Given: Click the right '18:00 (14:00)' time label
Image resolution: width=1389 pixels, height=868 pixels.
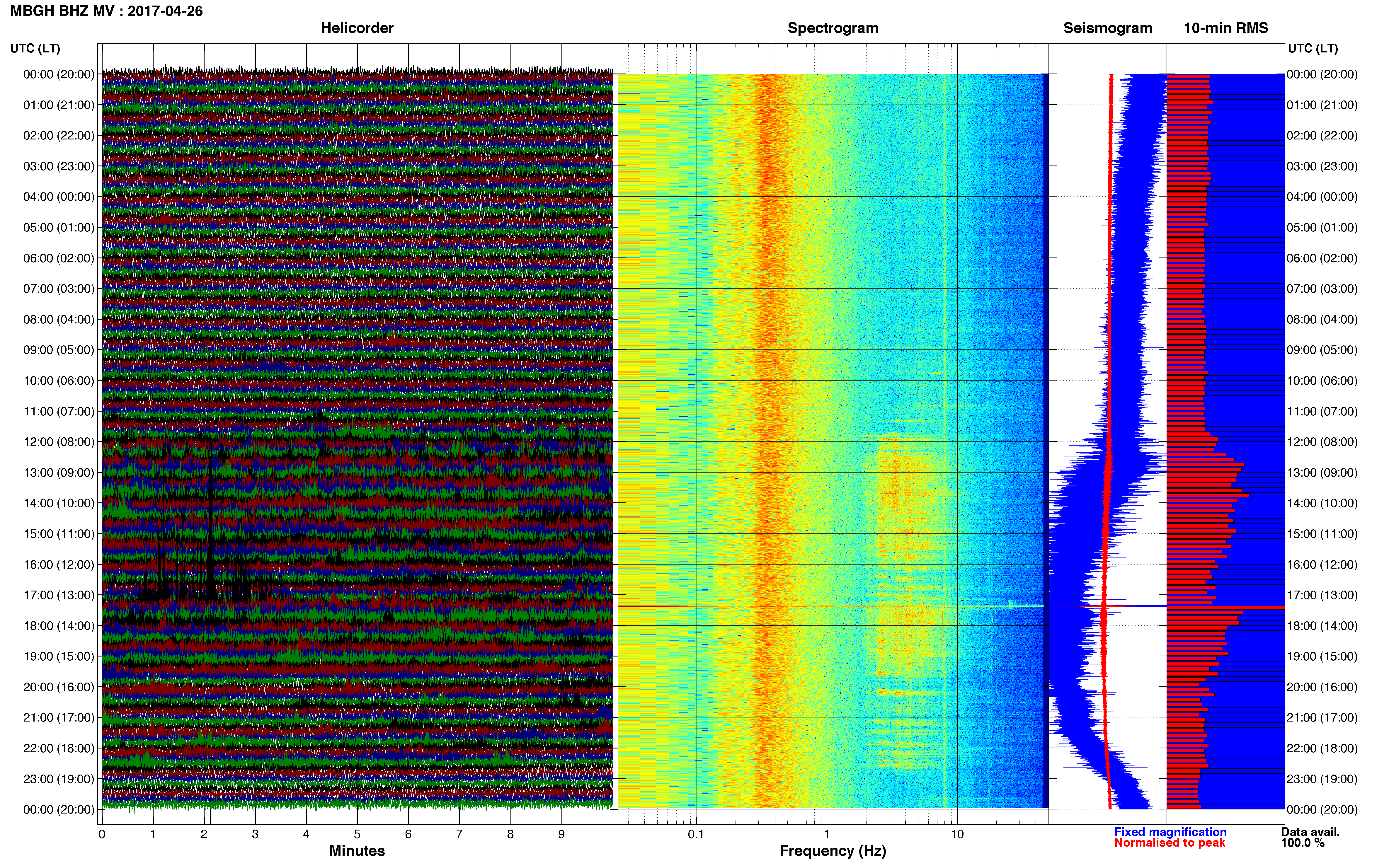Looking at the screenshot, I should pyautogui.click(x=1322, y=626).
